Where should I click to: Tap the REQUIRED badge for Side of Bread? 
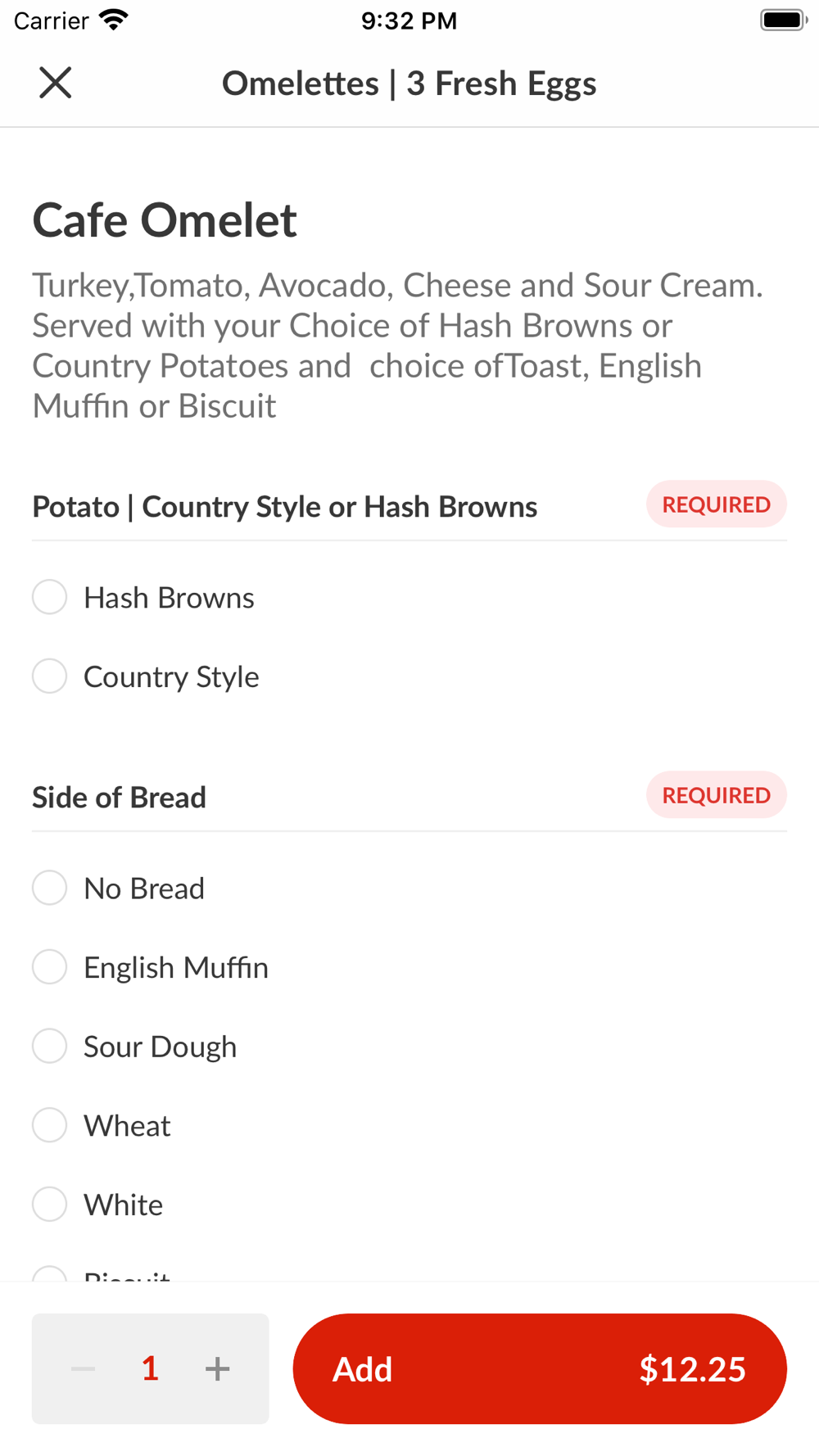716,795
